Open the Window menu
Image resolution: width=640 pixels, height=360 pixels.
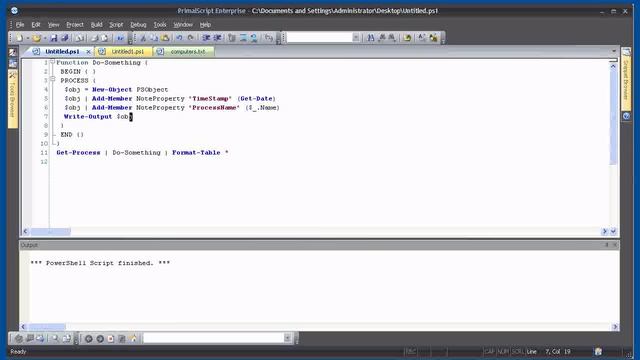click(183, 25)
